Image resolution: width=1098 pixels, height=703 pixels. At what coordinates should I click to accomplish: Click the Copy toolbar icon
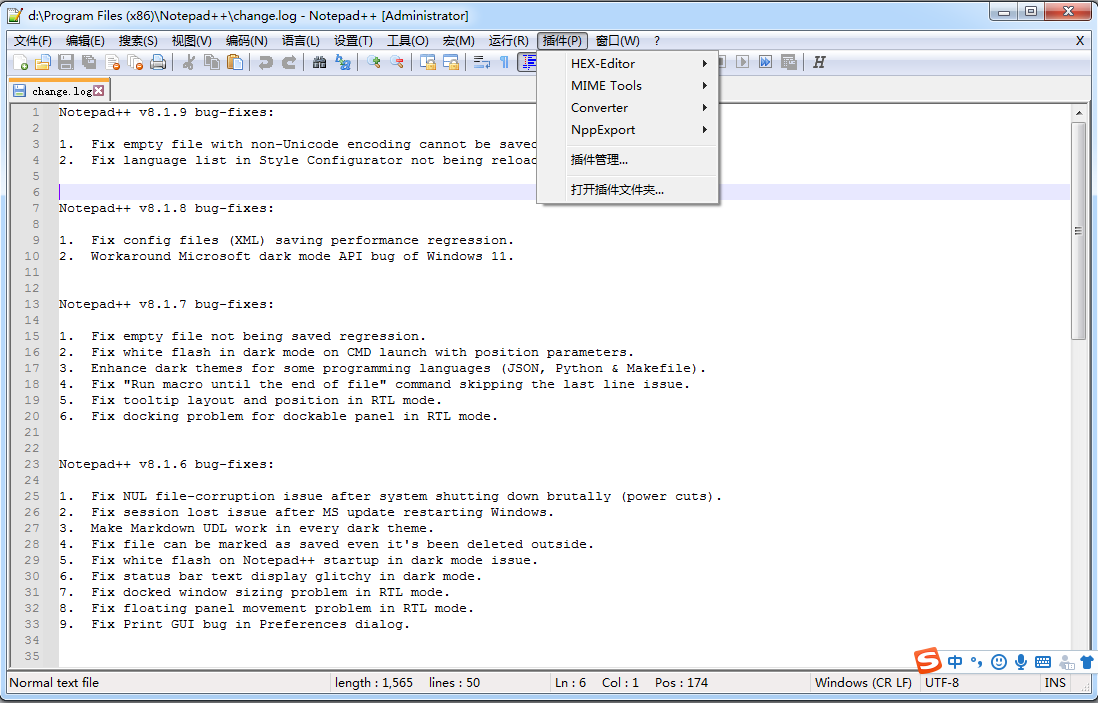(211, 63)
